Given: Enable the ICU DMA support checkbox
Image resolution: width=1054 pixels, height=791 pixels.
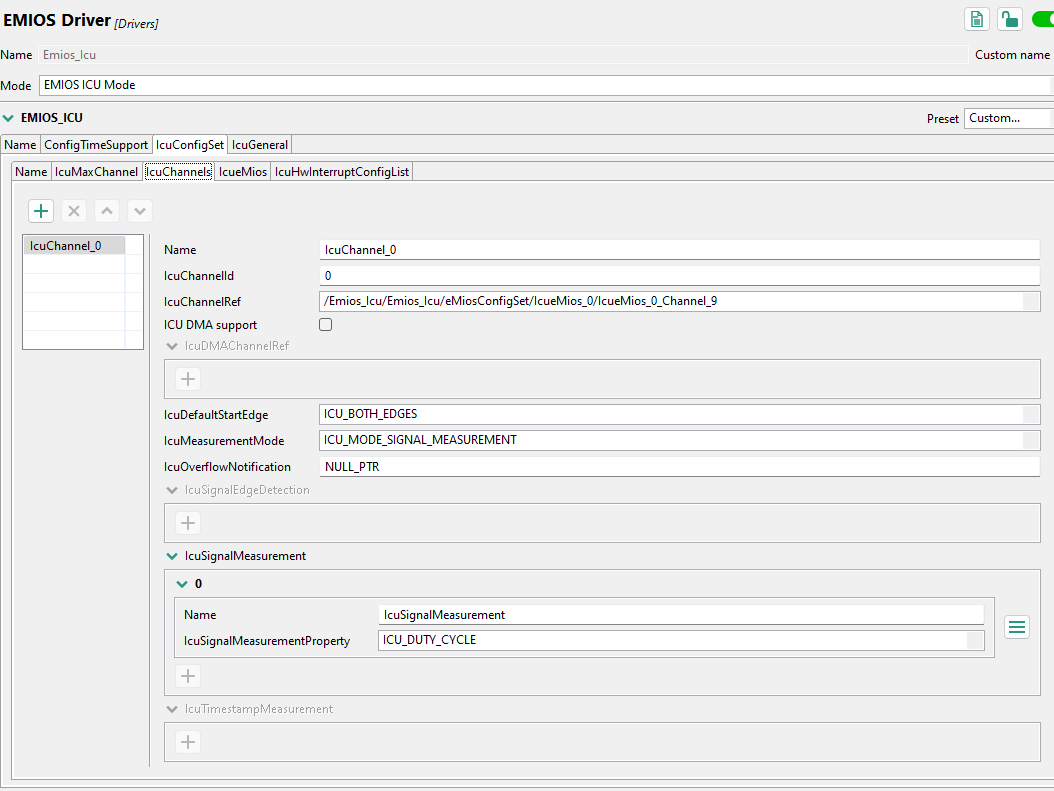Looking at the screenshot, I should click(x=325, y=325).
